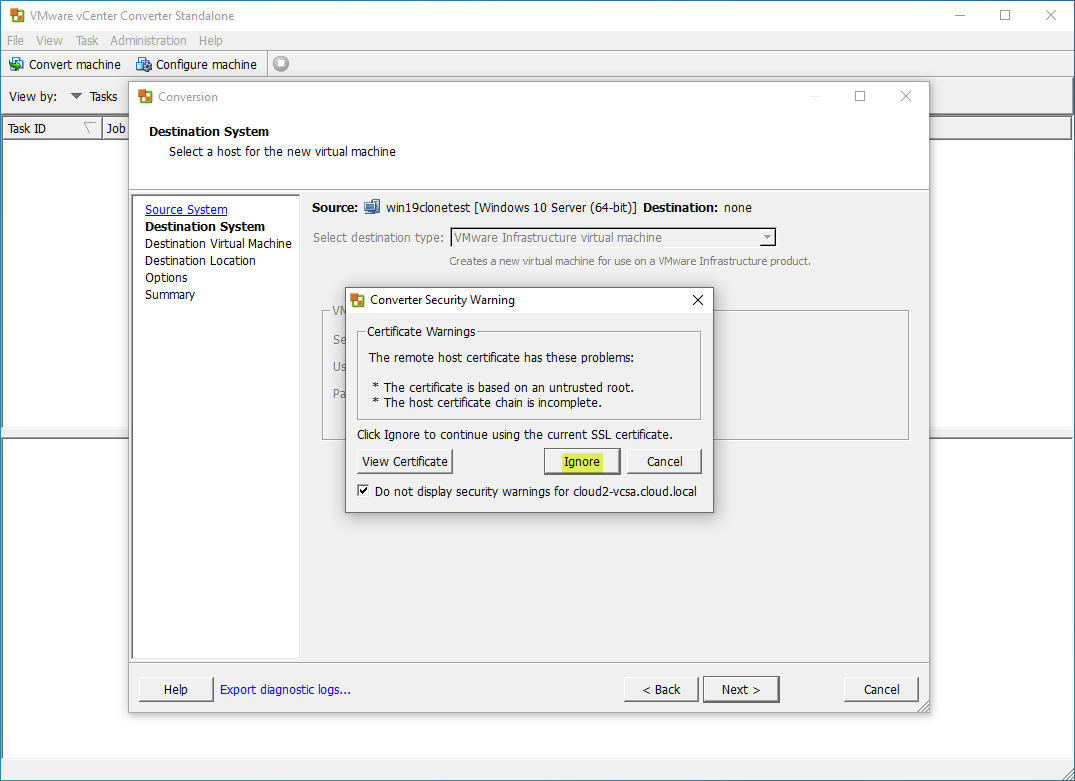Sort by the Task ID column header
This screenshot has height=781, width=1075.
point(51,128)
